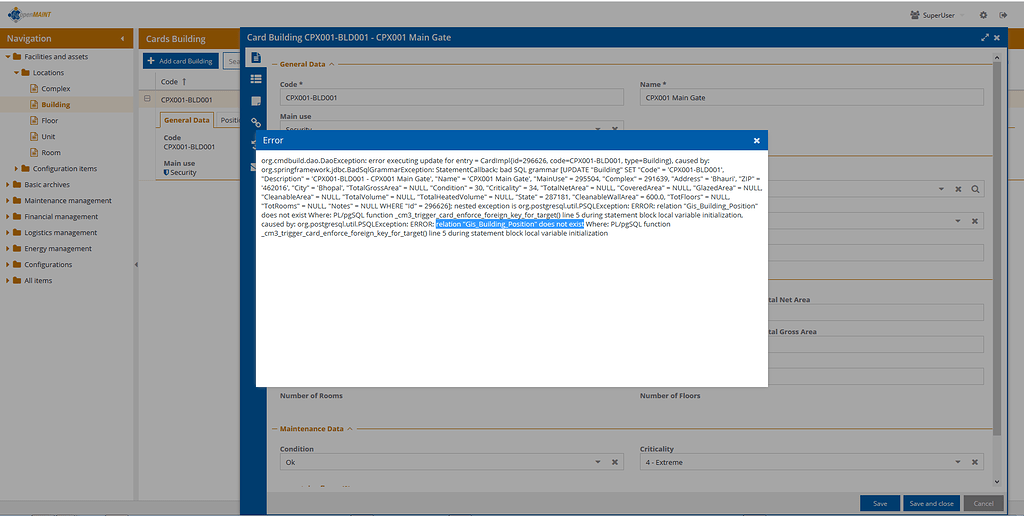
Task: Open the Relations link icon in card sidebar
Action: 256,122
